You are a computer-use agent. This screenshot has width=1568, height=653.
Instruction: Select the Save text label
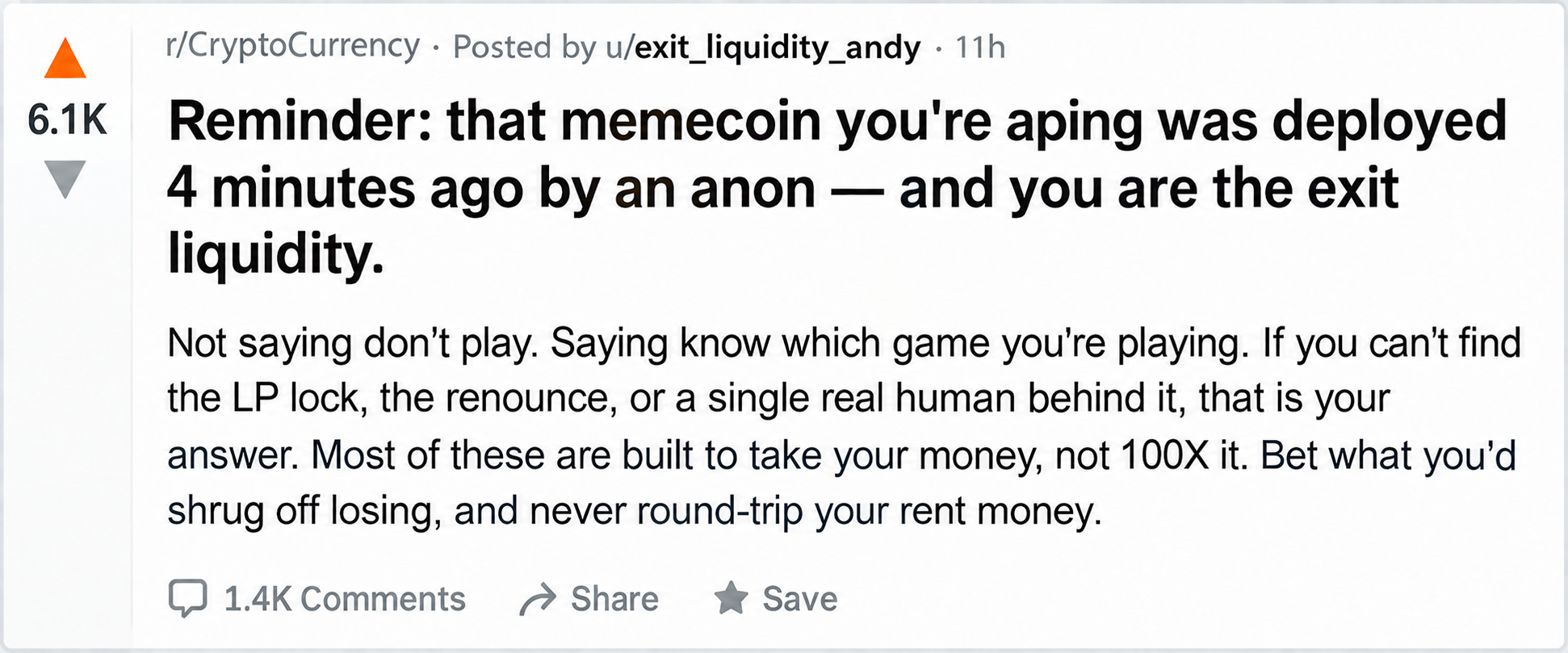(x=800, y=599)
